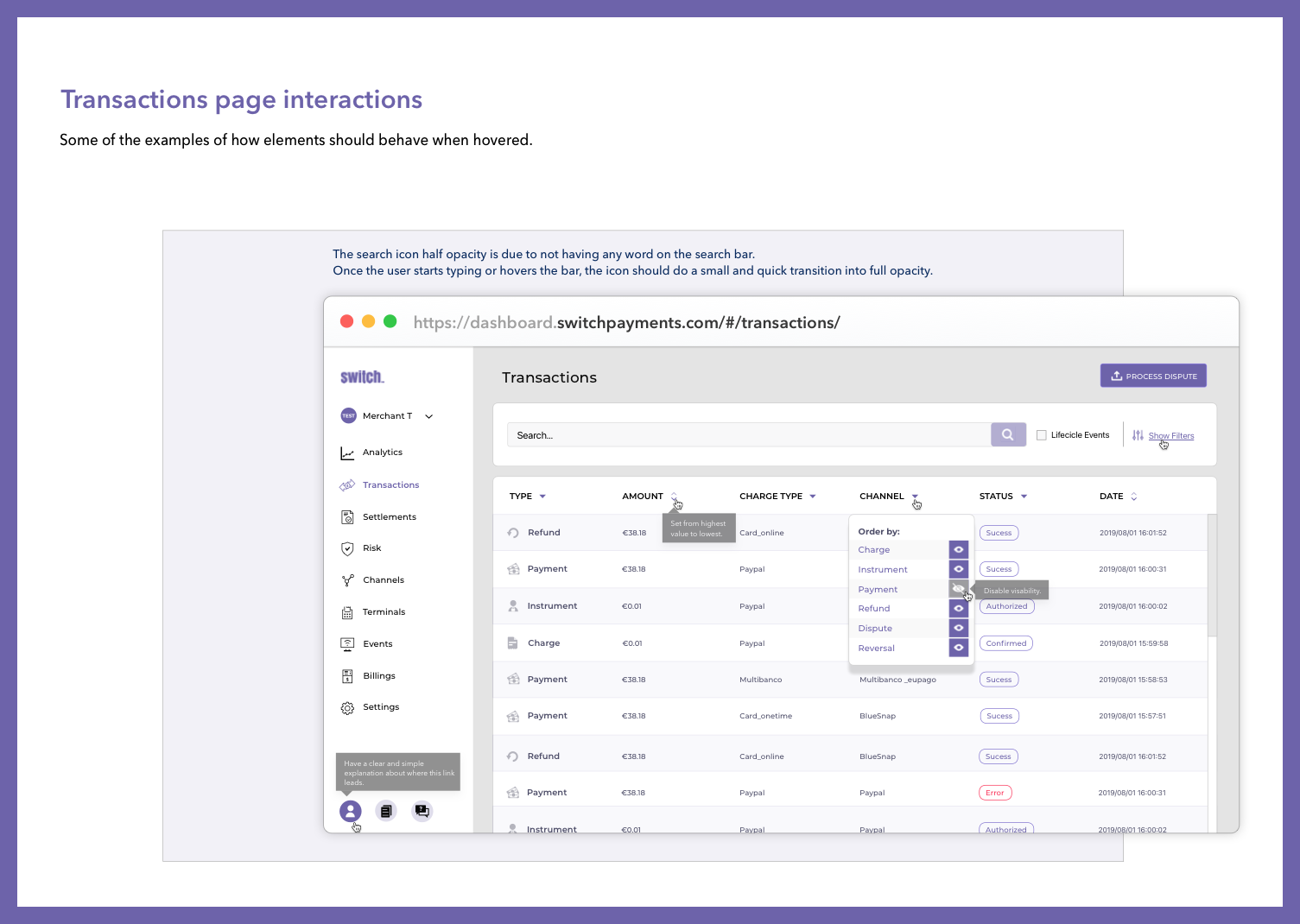Collapse the CHANNEL column dropdown arrow
The width and height of the screenshot is (1300, 924).
click(x=915, y=497)
